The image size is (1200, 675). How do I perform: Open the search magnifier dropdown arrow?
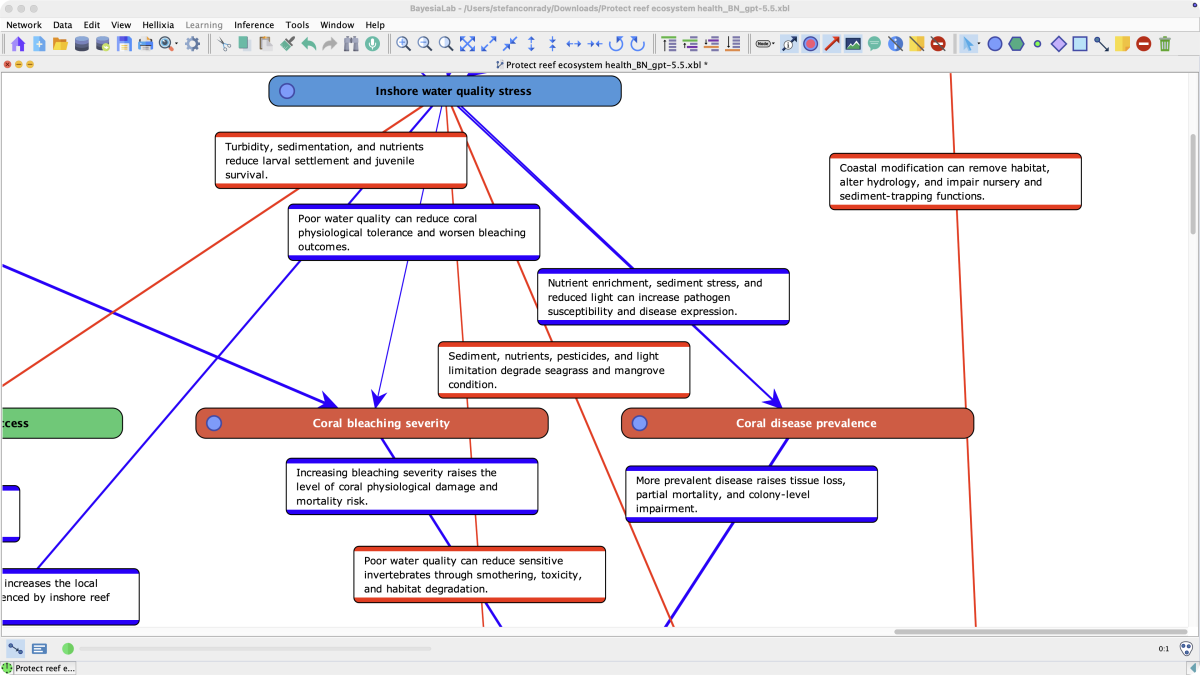tap(176, 44)
